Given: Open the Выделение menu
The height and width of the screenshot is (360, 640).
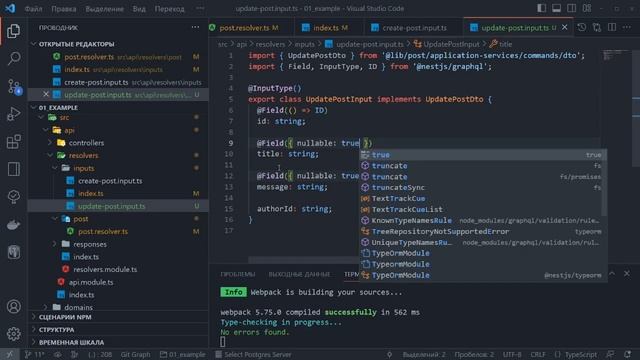Looking at the screenshot, I should 104,9.
